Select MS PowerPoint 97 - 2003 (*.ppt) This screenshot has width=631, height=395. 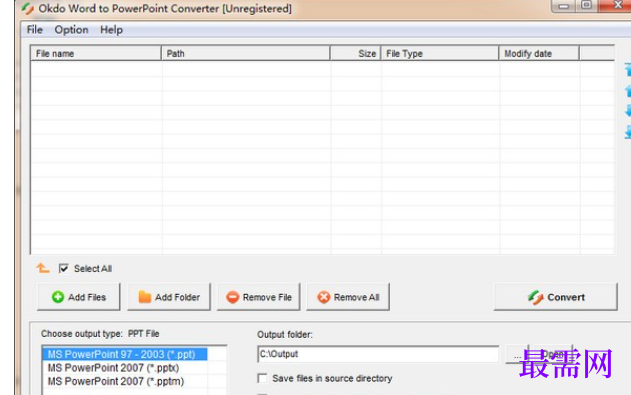coord(125,354)
